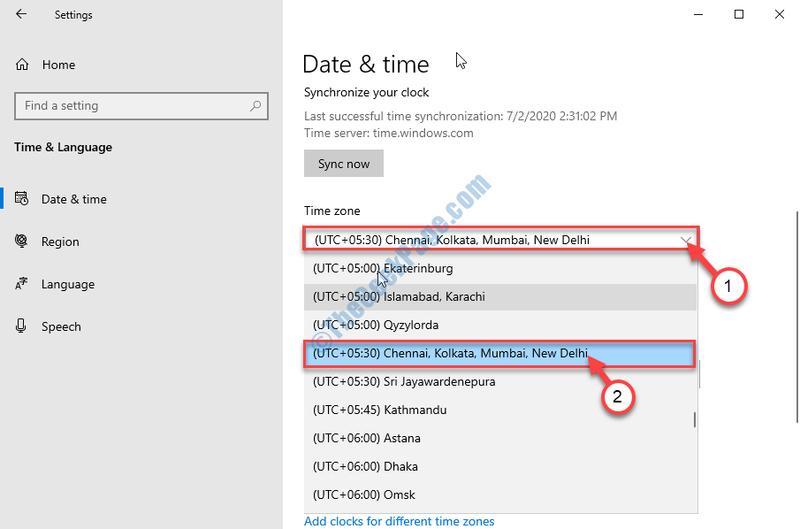Screen dimensions: 800x529
Task: Open the Language settings page
Action: click(x=68, y=284)
